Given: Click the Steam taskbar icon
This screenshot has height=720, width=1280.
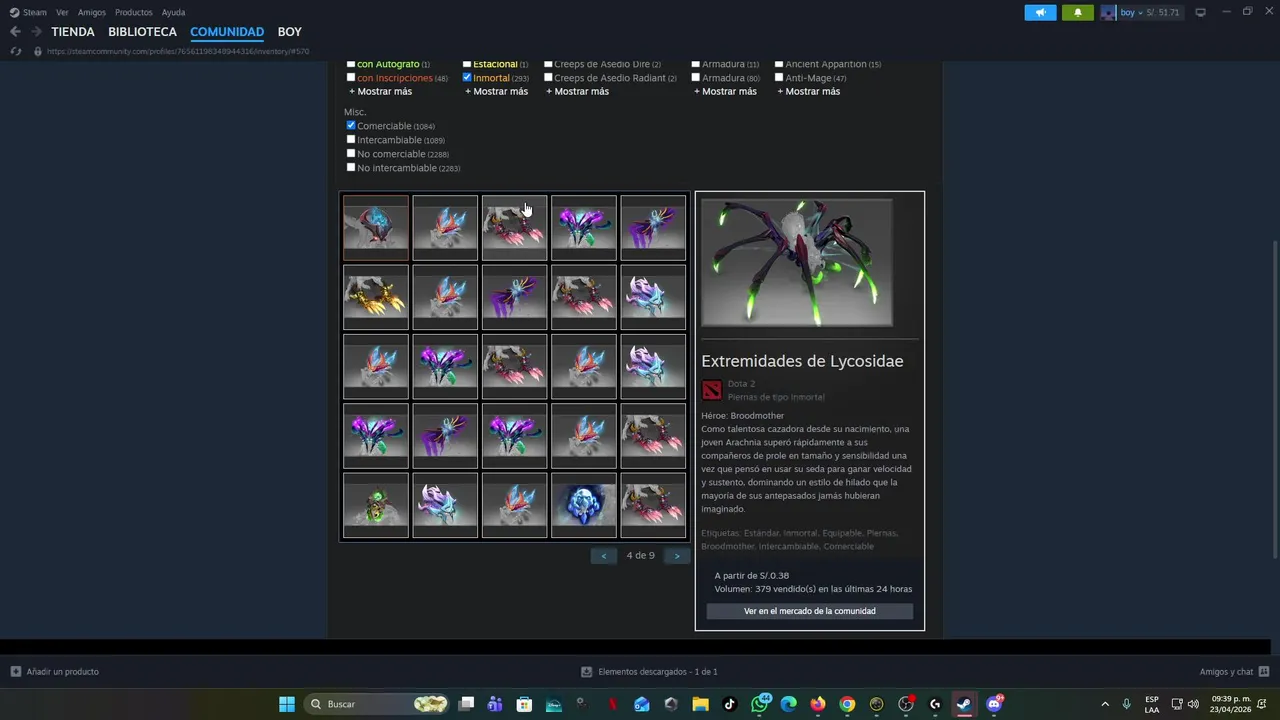Looking at the screenshot, I should pyautogui.click(x=964, y=704).
